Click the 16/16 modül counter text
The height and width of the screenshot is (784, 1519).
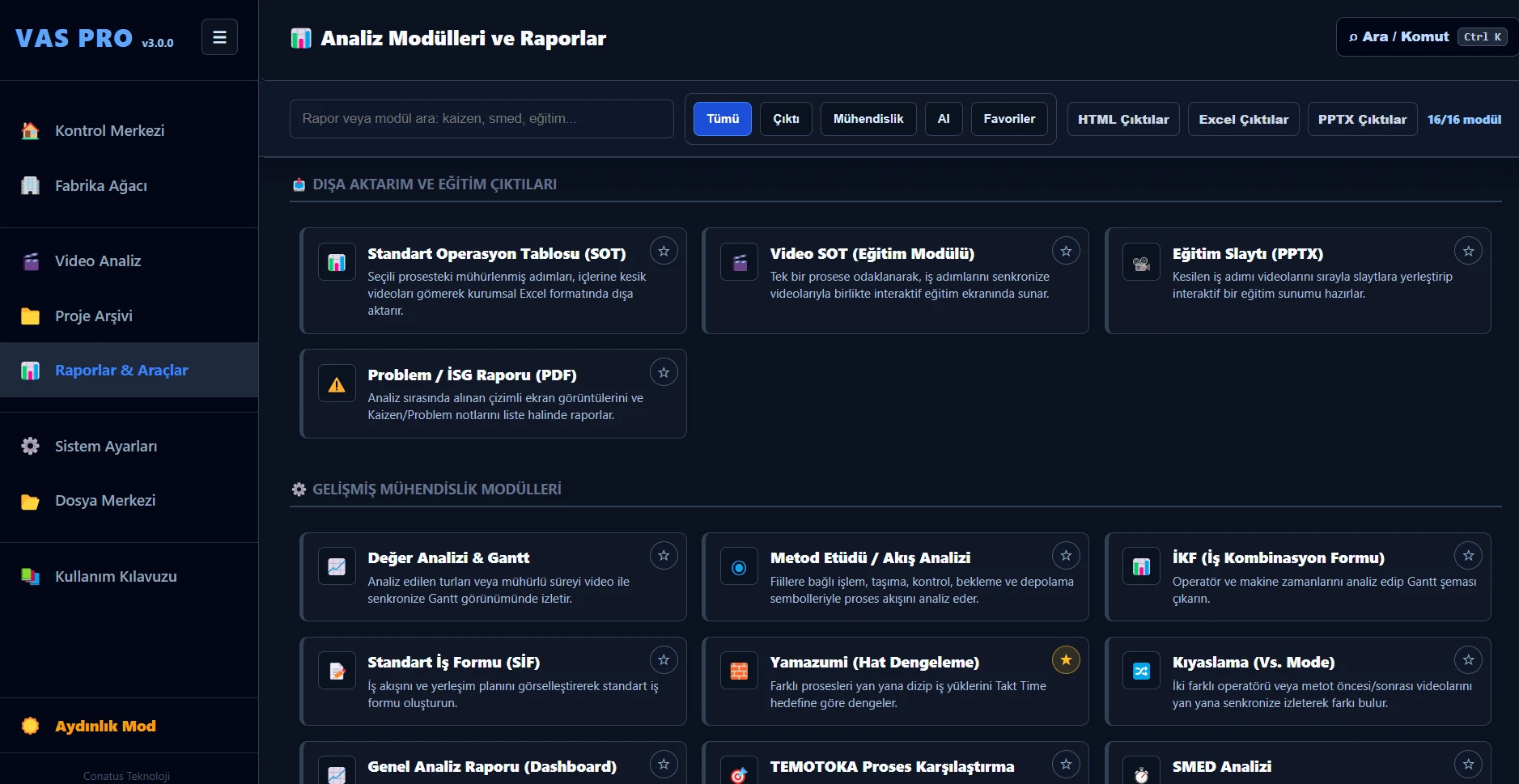pos(1464,120)
